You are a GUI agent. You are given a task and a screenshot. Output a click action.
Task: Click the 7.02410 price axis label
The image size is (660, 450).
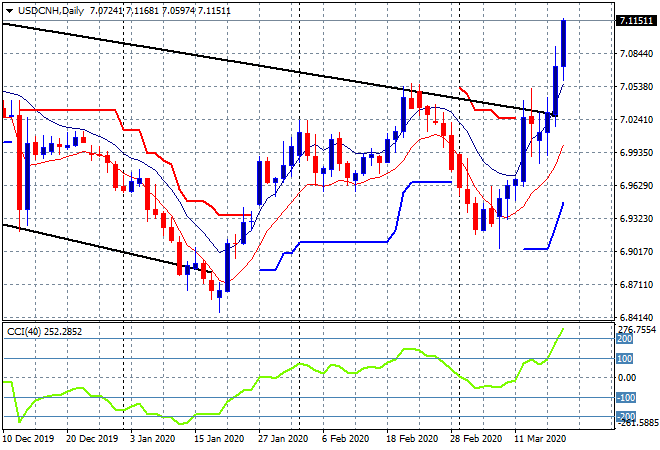pos(636,120)
